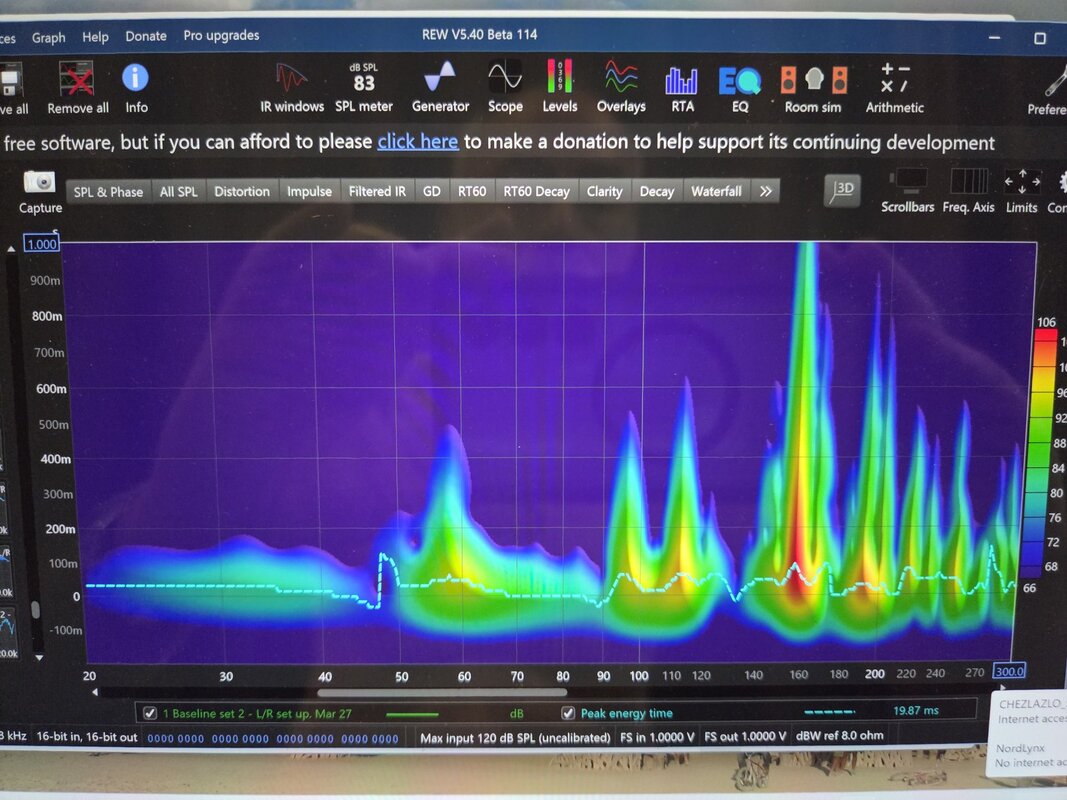Viewport: 1067px width, 800px height.
Task: Open the Graph menu
Action: pos(48,37)
